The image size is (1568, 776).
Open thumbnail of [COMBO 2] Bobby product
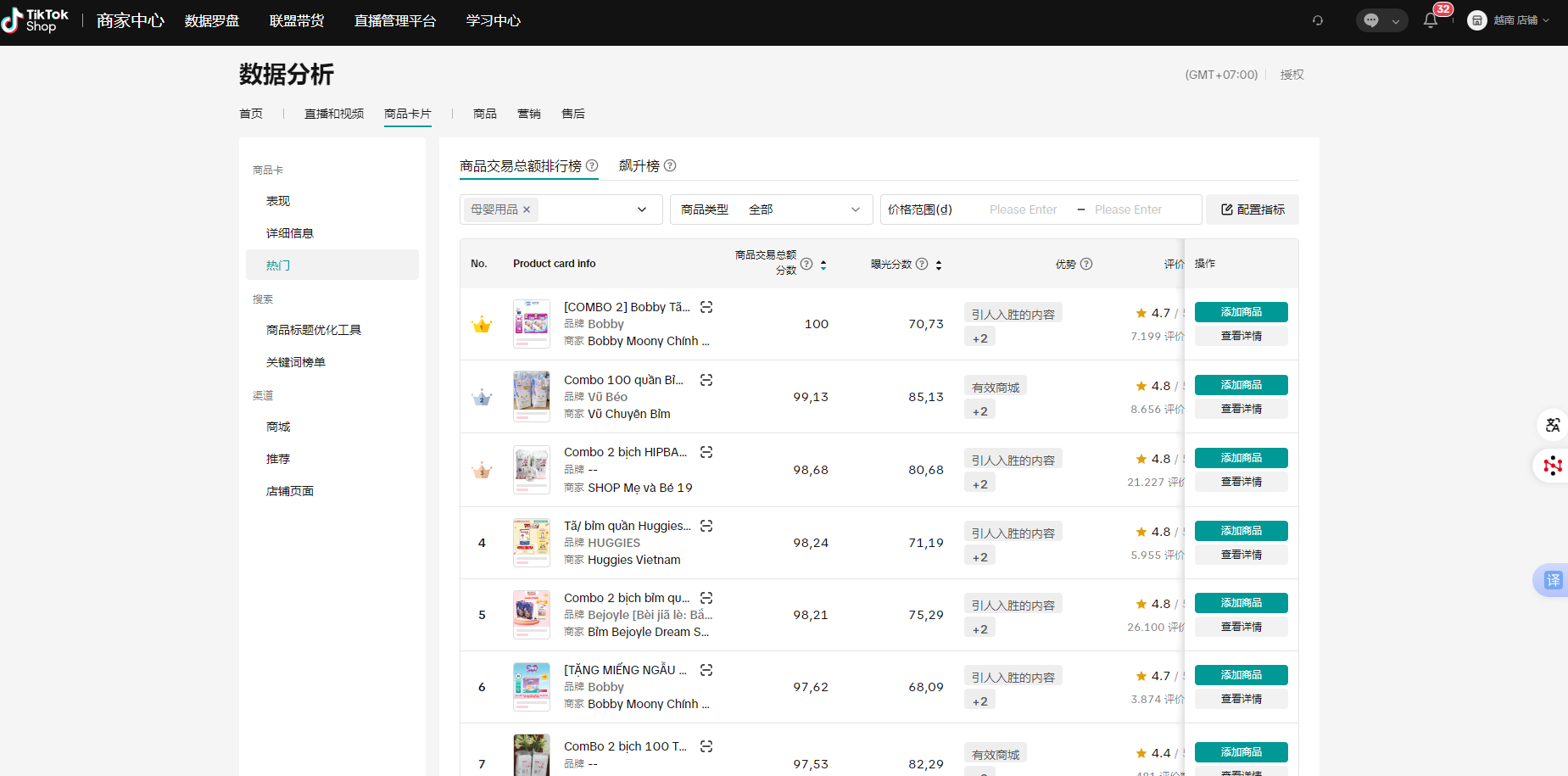click(x=532, y=324)
